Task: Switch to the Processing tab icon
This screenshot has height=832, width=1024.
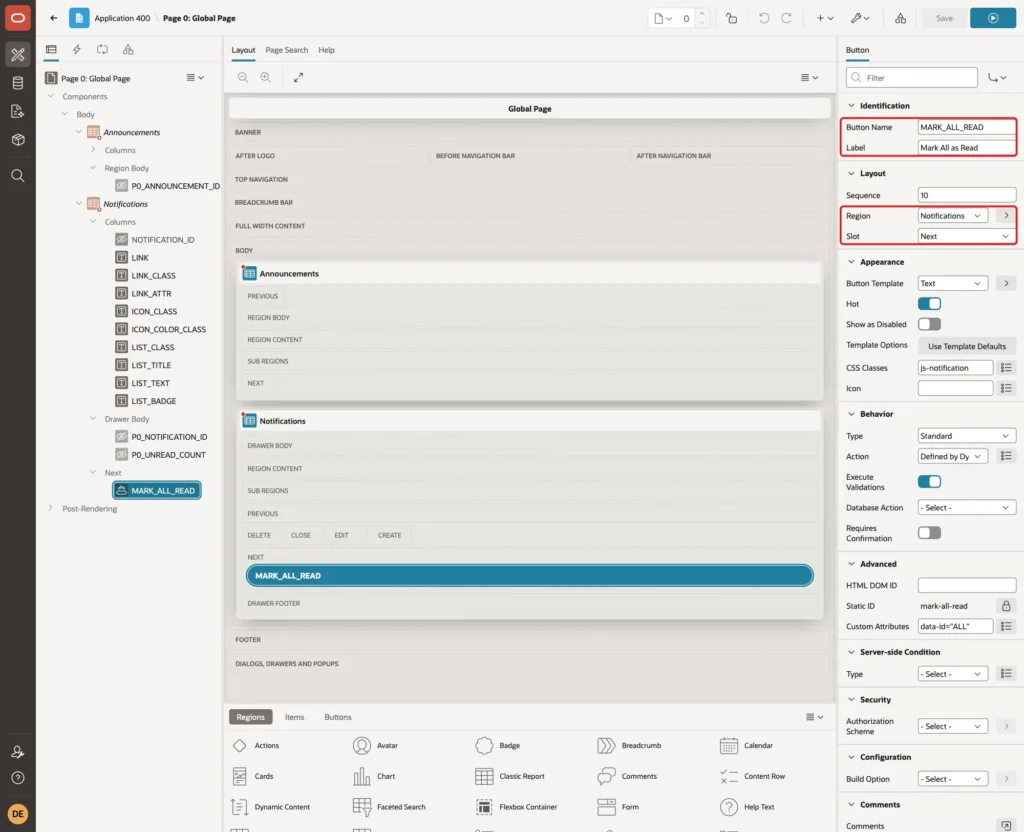Action: tap(103, 50)
